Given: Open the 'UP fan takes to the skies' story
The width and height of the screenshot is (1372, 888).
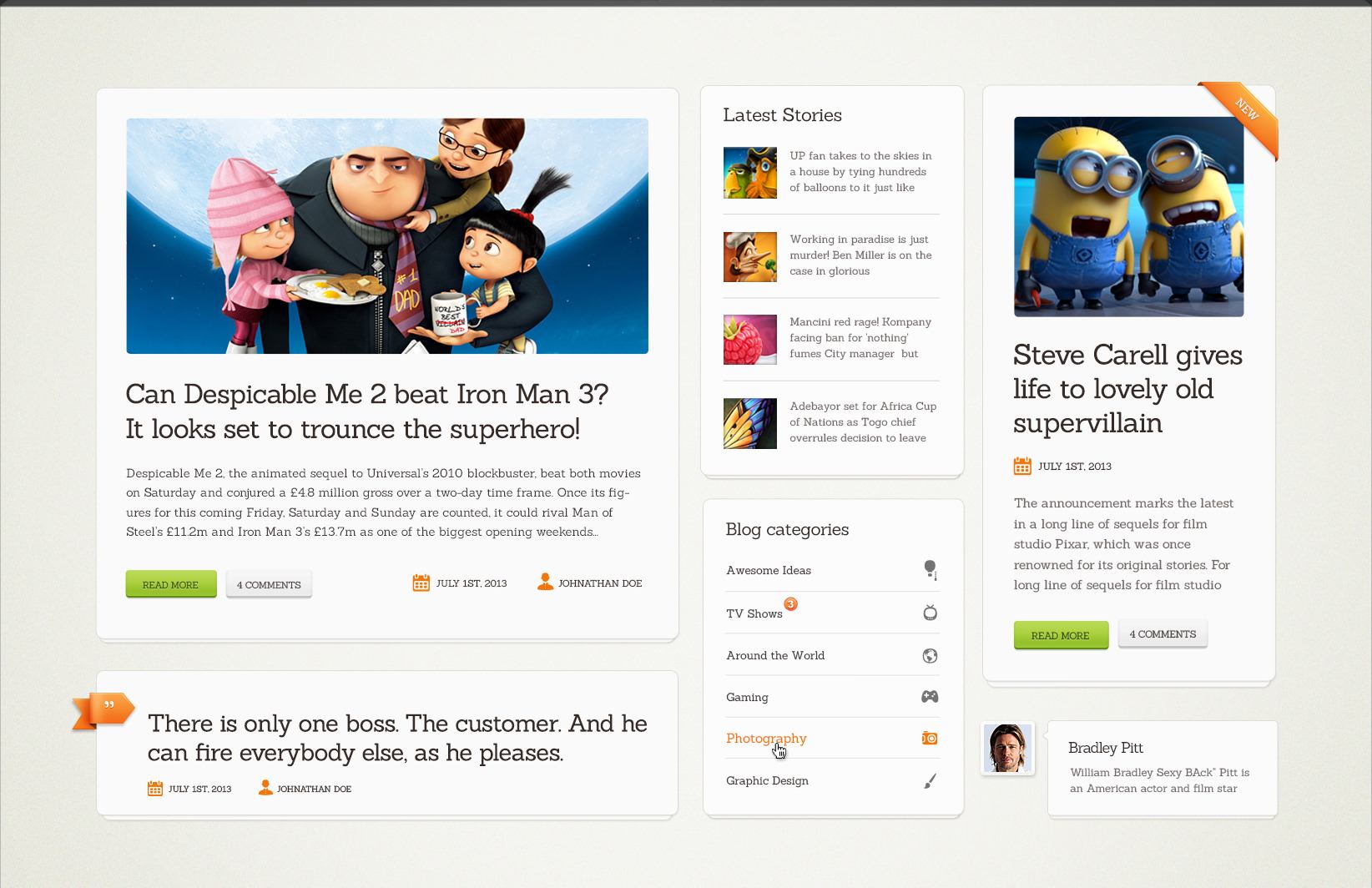Looking at the screenshot, I should (860, 172).
